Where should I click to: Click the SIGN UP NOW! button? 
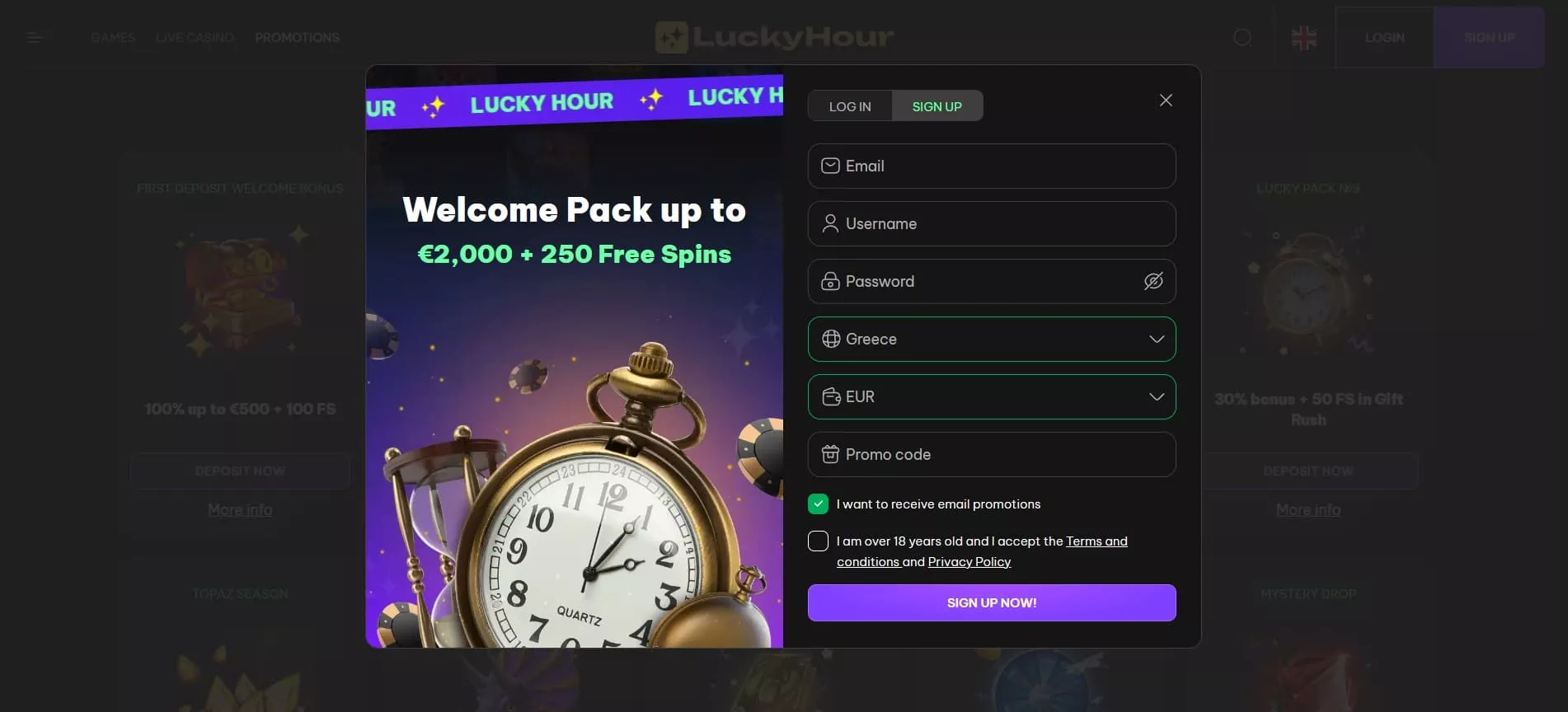coord(992,602)
